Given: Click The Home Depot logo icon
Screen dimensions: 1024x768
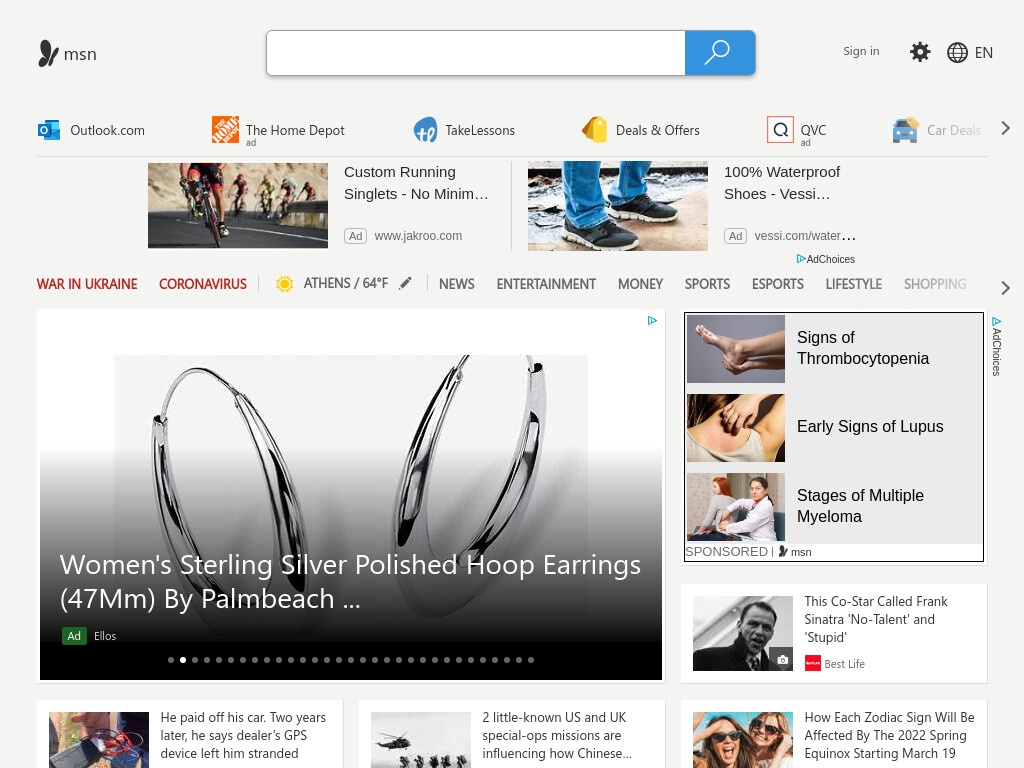Looking at the screenshot, I should (x=225, y=129).
